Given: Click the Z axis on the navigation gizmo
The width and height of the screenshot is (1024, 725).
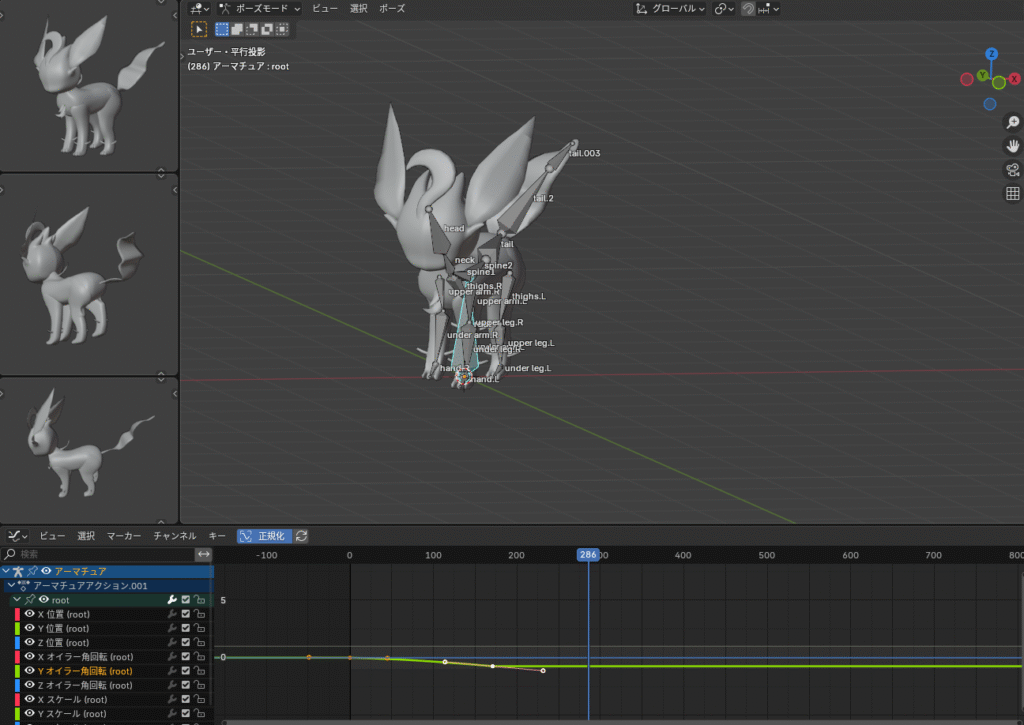Looking at the screenshot, I should click(x=991, y=54).
